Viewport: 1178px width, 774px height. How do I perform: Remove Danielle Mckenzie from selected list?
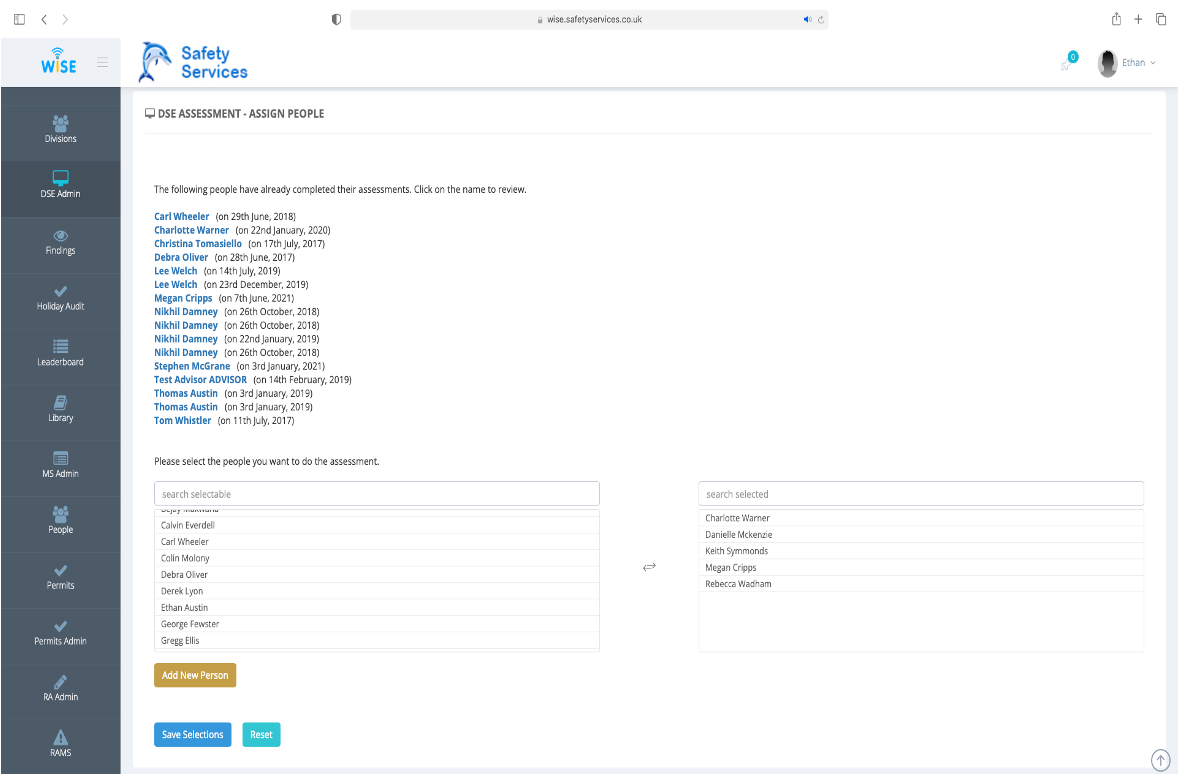pyautogui.click(x=921, y=534)
